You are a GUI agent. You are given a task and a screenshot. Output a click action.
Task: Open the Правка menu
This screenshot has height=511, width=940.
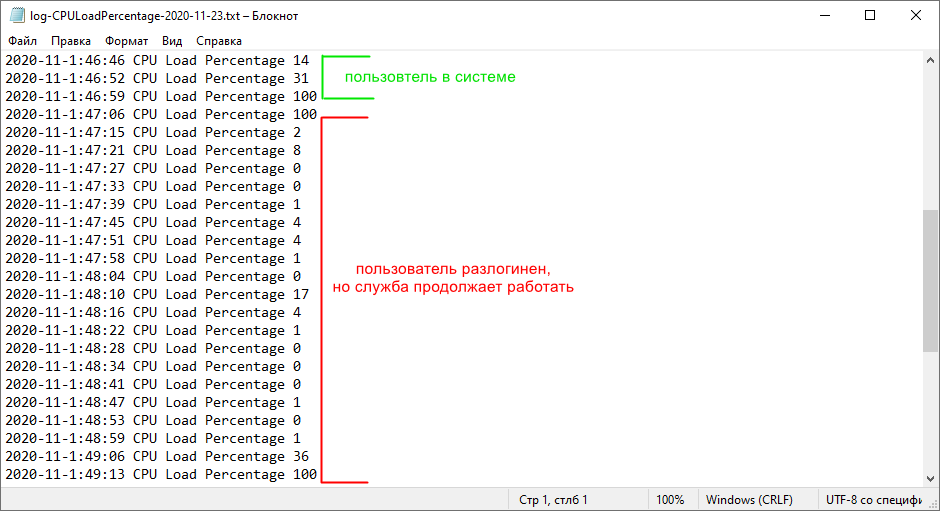click(x=71, y=41)
